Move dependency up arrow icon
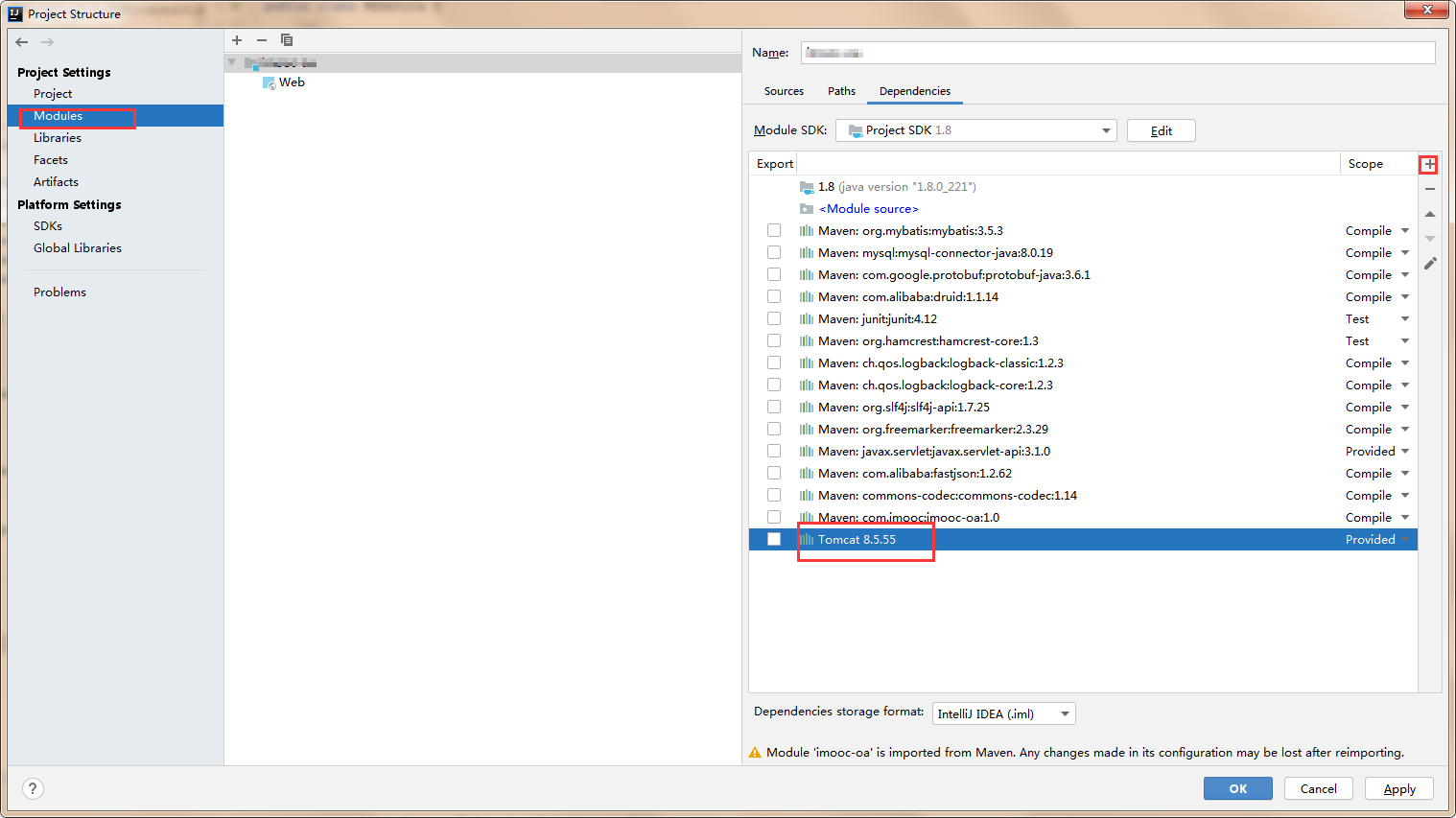1456x818 pixels. coord(1430,214)
